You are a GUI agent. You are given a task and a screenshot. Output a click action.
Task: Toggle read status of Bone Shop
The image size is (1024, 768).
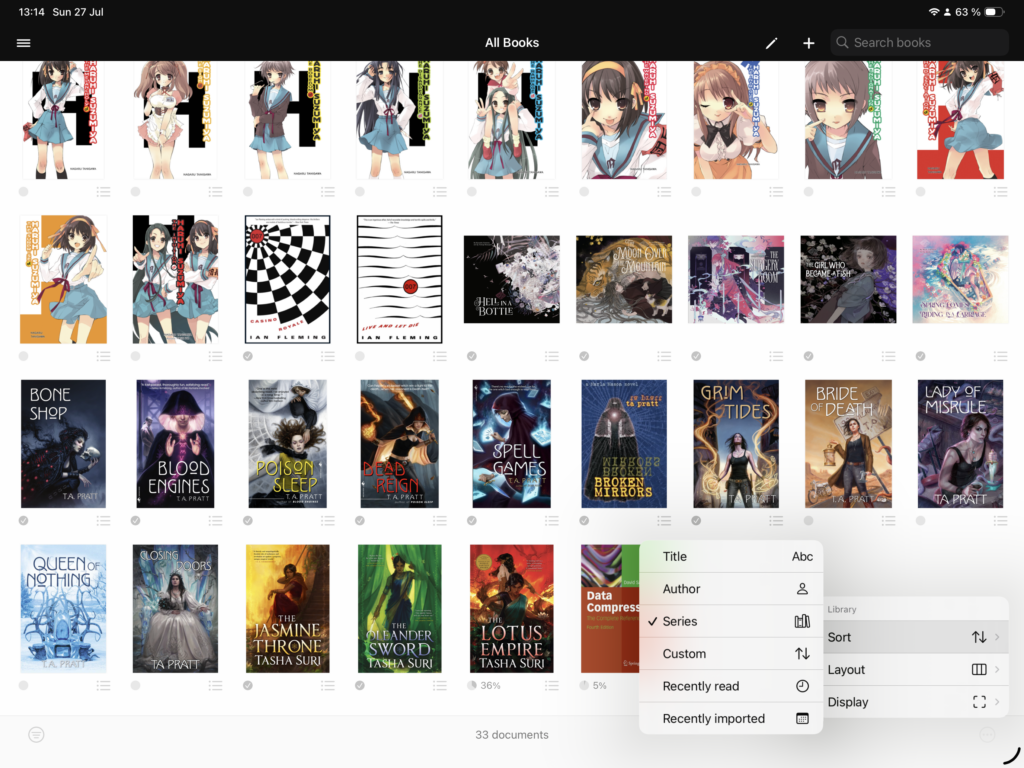(x=24, y=520)
